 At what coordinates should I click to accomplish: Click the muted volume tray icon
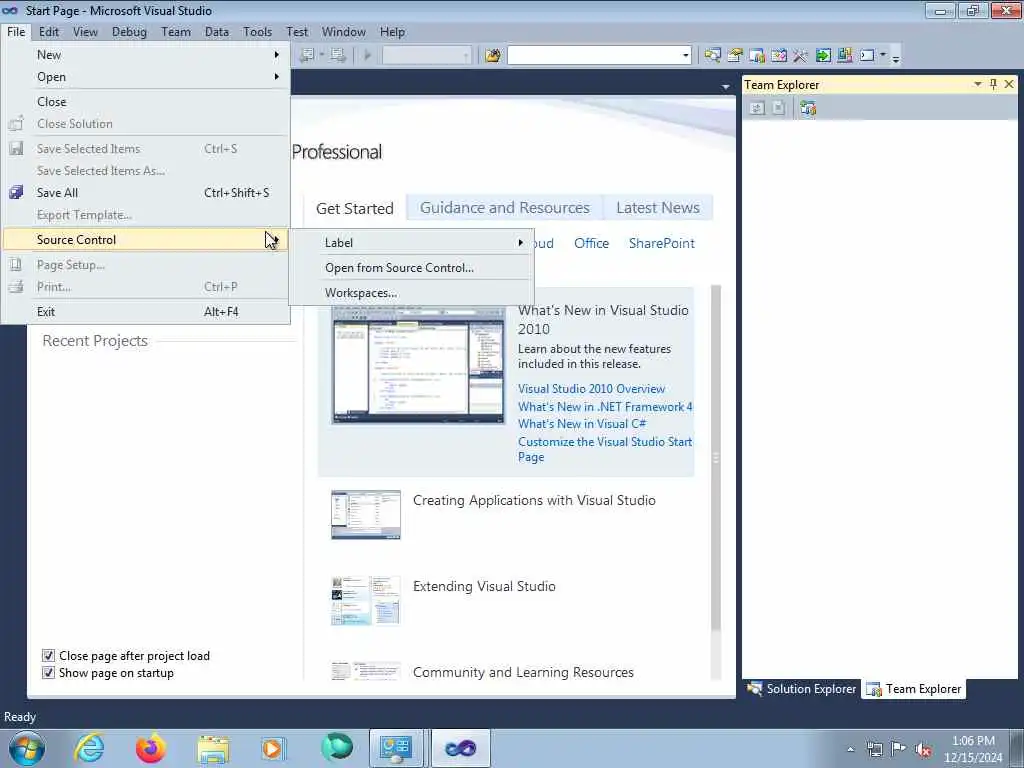pyautogui.click(x=923, y=749)
